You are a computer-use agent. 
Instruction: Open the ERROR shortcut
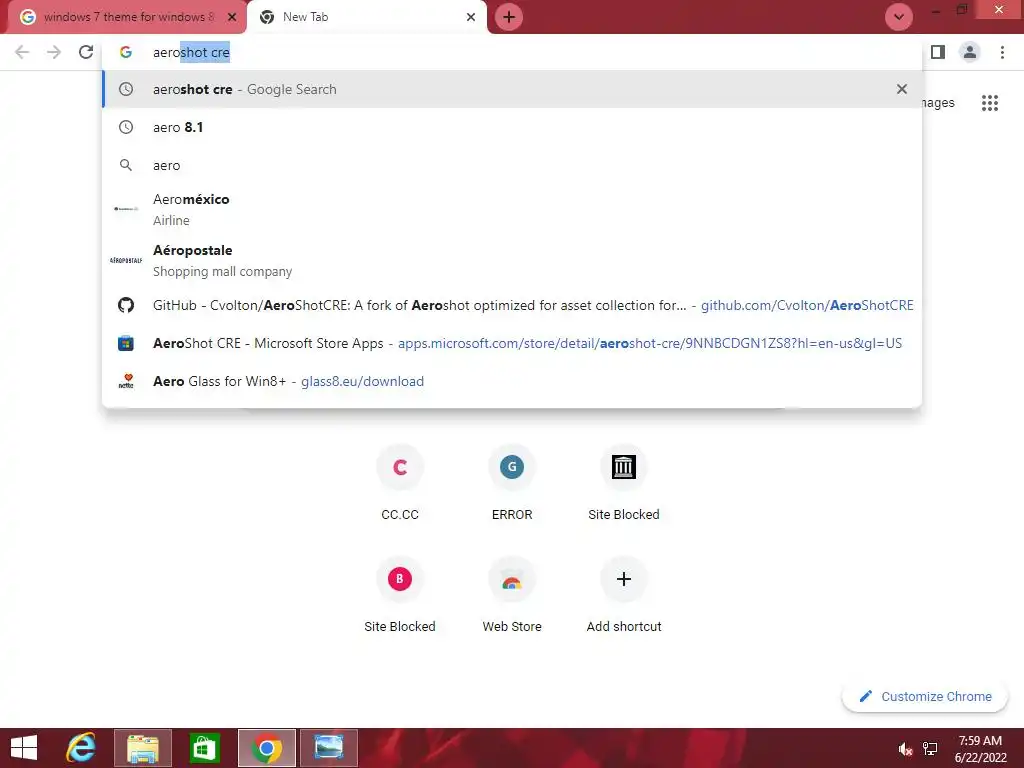[512, 482]
